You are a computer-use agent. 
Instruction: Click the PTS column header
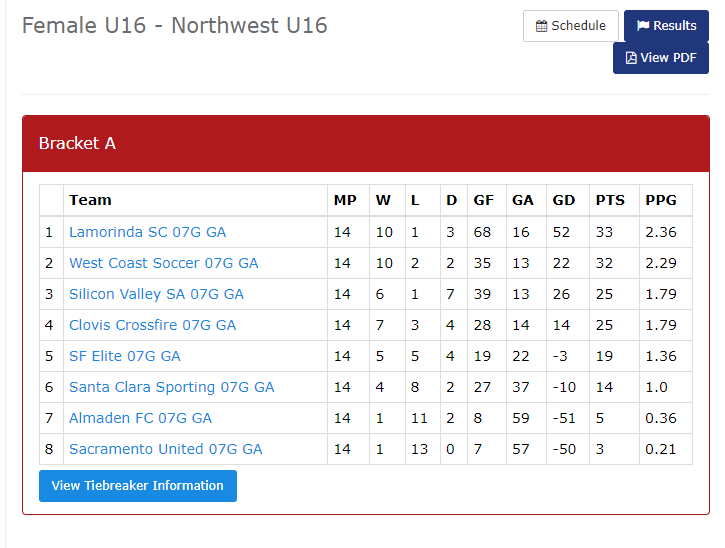610,200
